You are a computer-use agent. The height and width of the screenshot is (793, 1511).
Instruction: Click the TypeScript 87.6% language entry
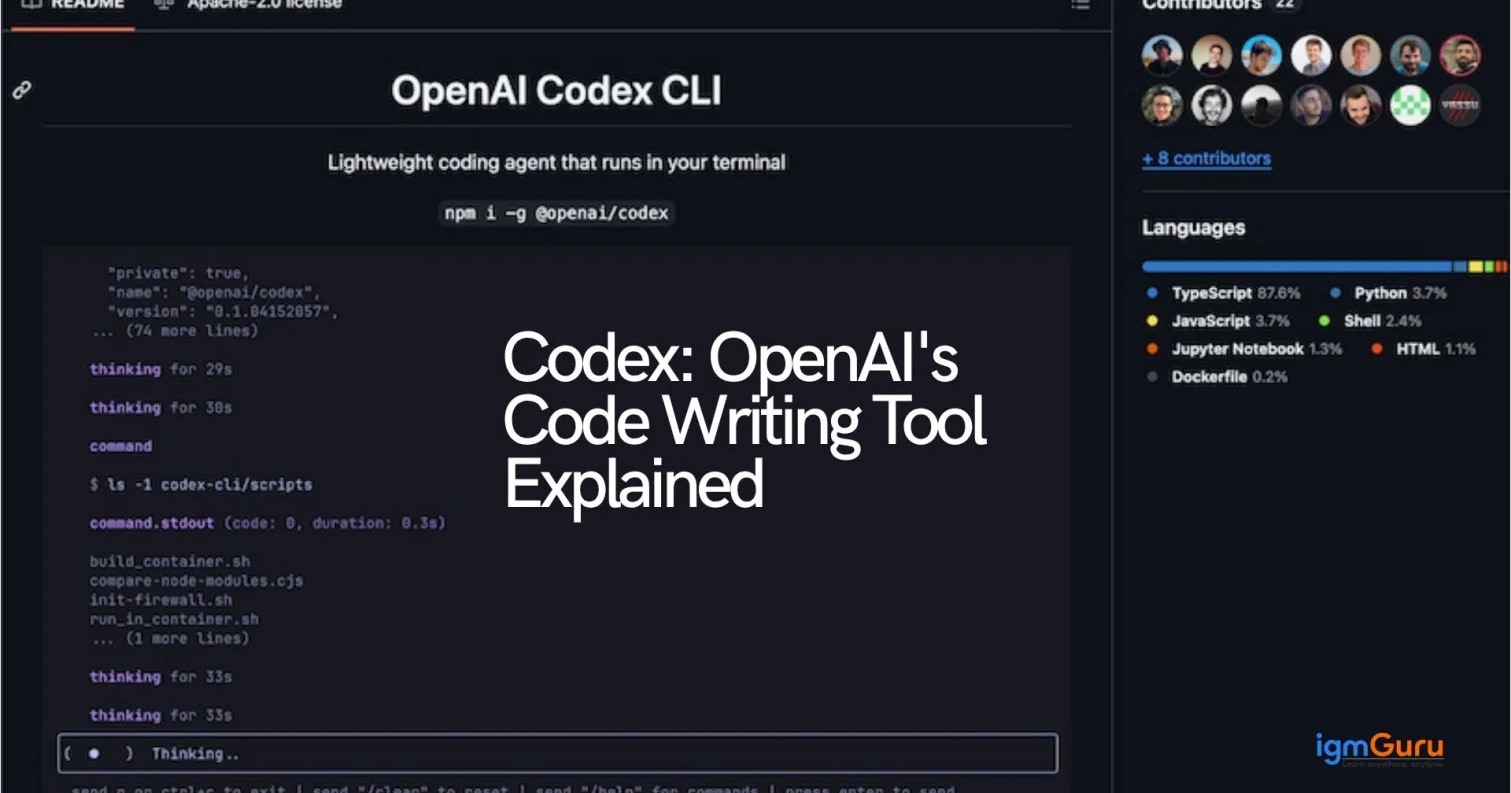click(x=1224, y=293)
